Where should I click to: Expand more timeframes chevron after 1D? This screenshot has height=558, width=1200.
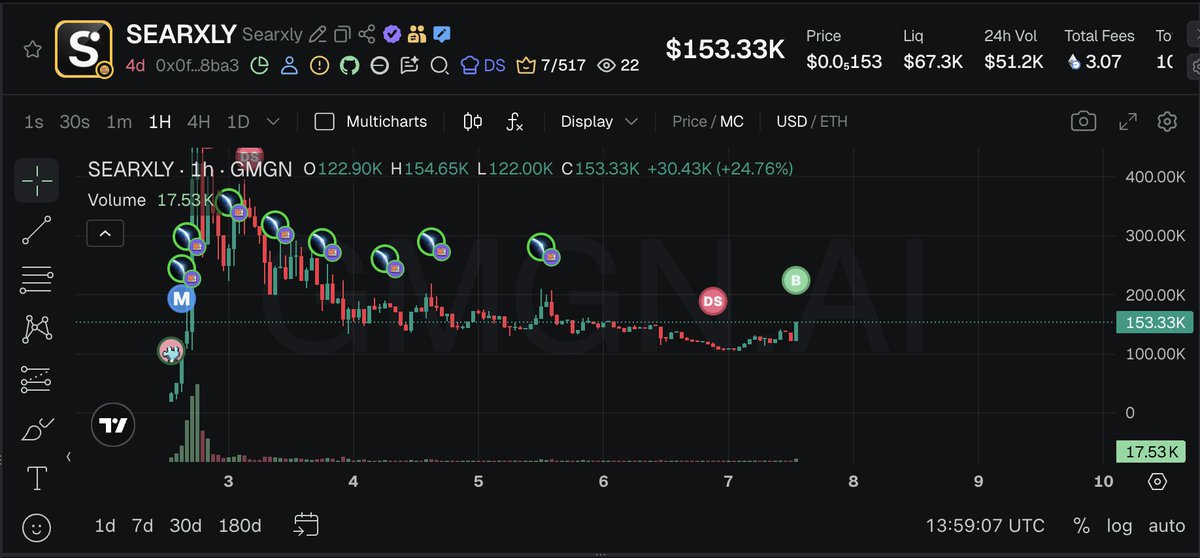coord(273,122)
